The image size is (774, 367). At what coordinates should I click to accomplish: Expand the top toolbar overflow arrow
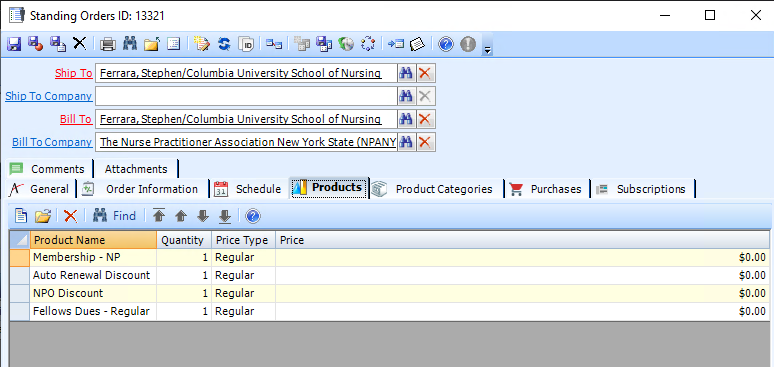(x=487, y=49)
